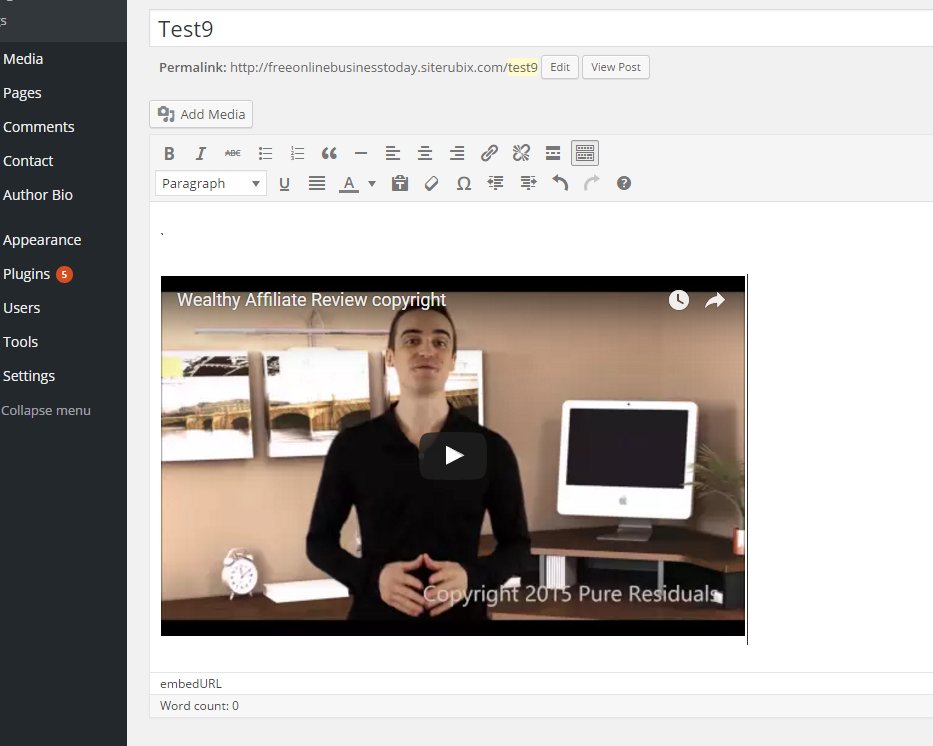
Task: Align text center
Action: click(x=425, y=153)
